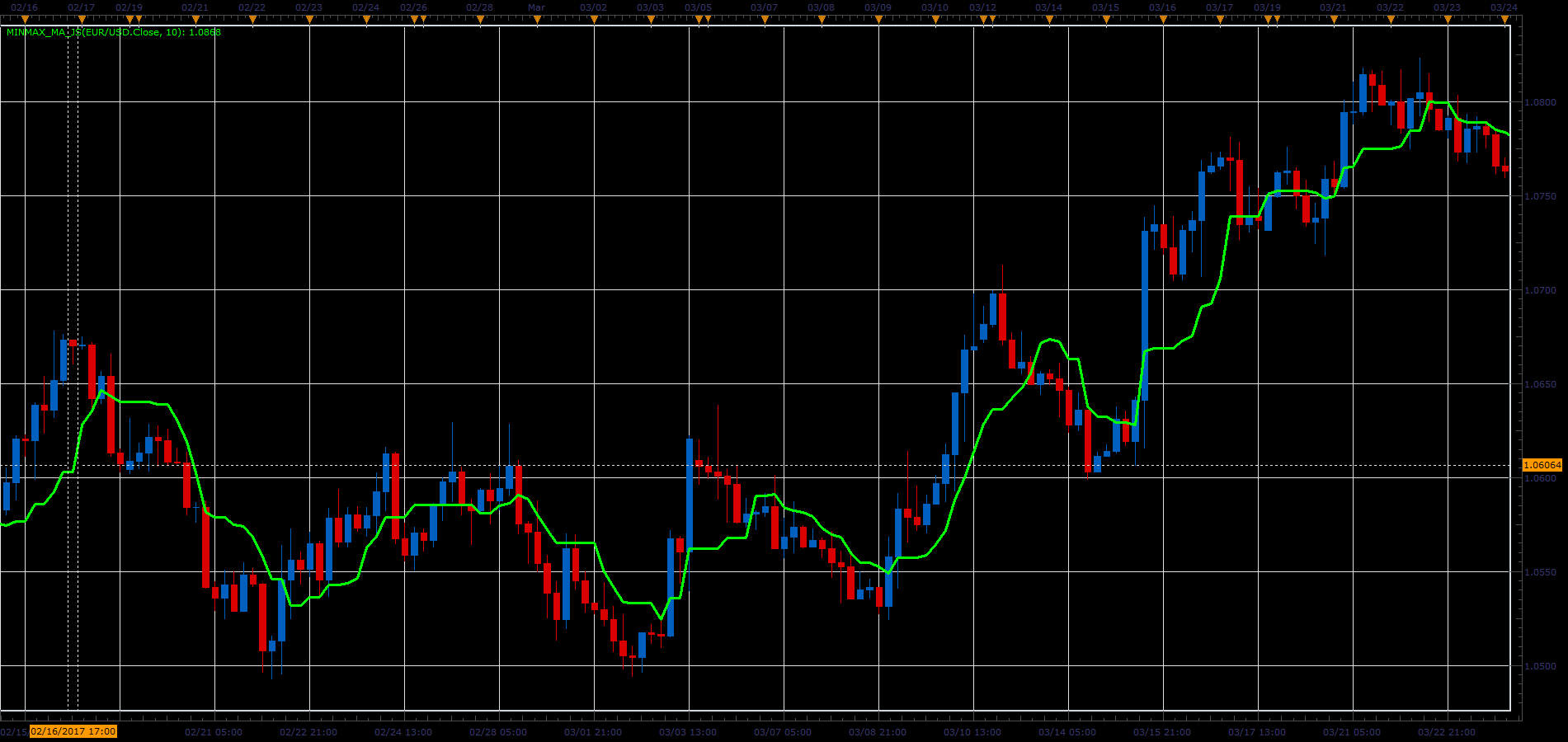The image size is (1568, 742).
Task: Click the orange 1.06064 current price tag
Action: tap(1542, 465)
